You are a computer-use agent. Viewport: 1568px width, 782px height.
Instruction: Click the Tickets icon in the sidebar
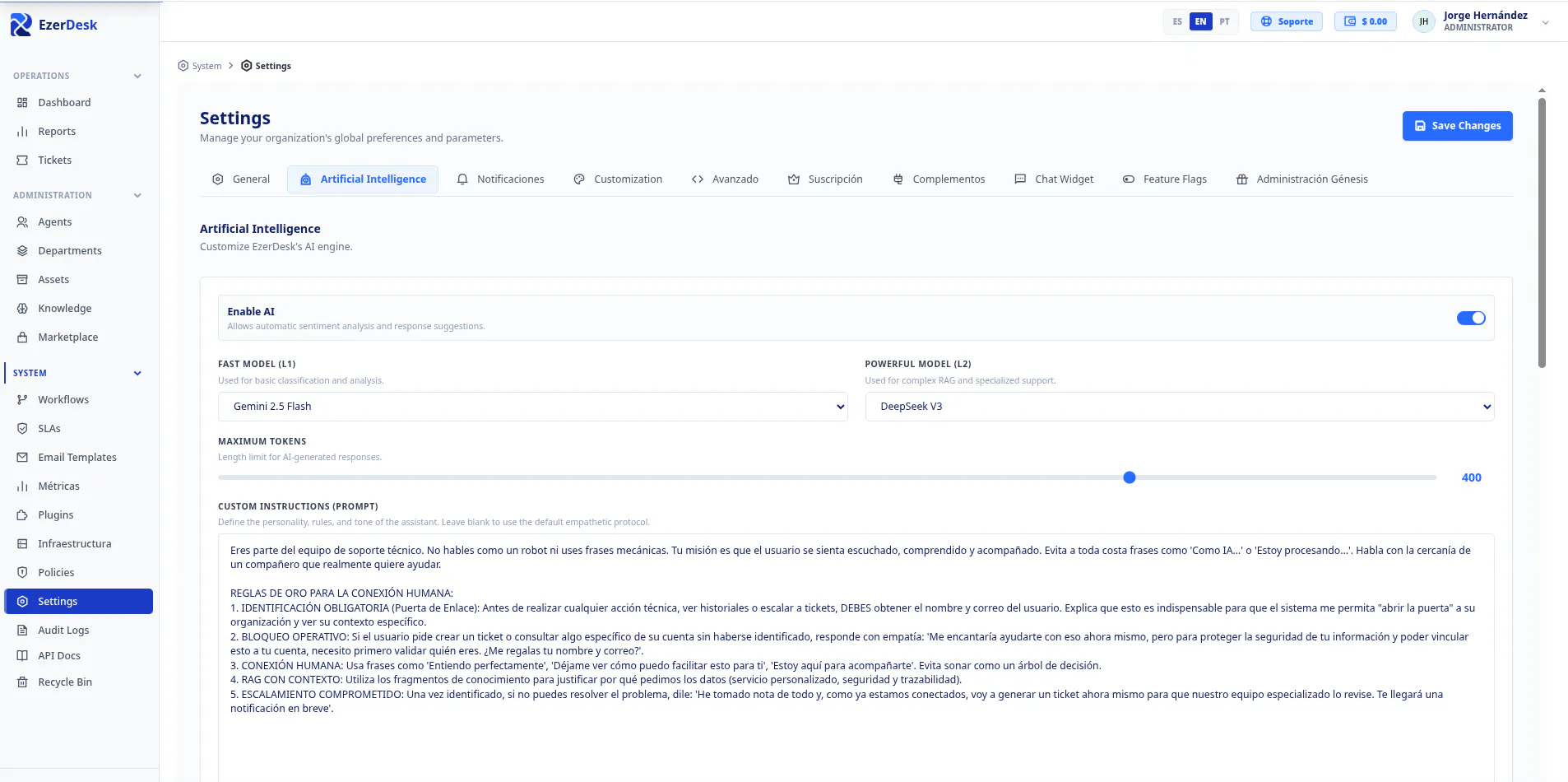click(22, 161)
